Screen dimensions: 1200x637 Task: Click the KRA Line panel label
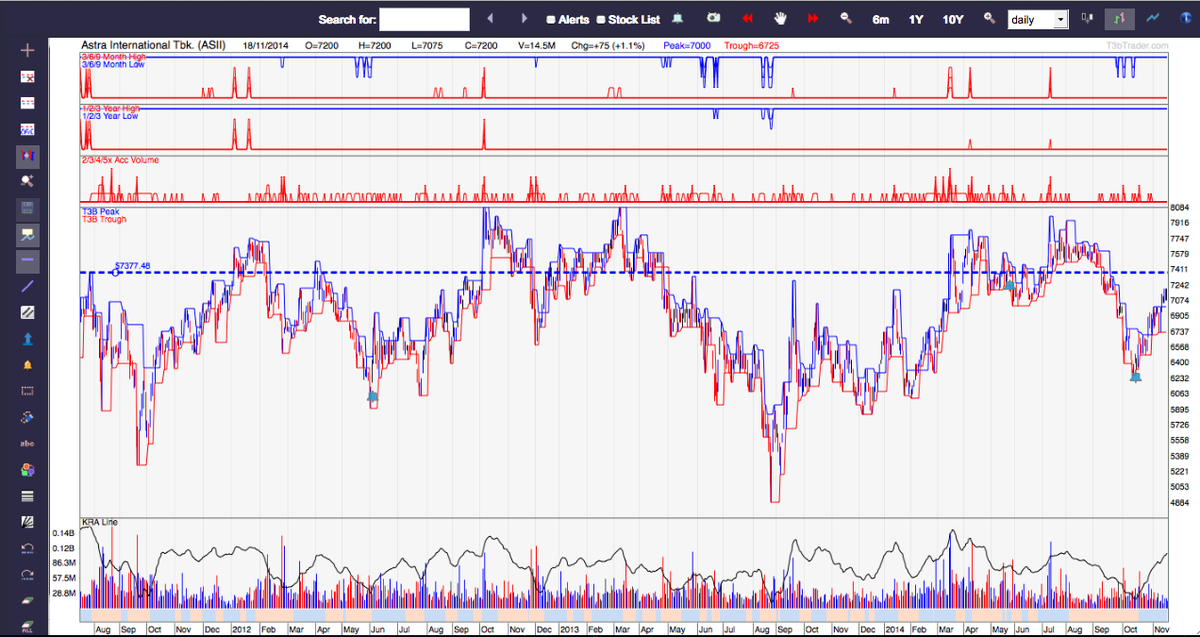click(100, 522)
